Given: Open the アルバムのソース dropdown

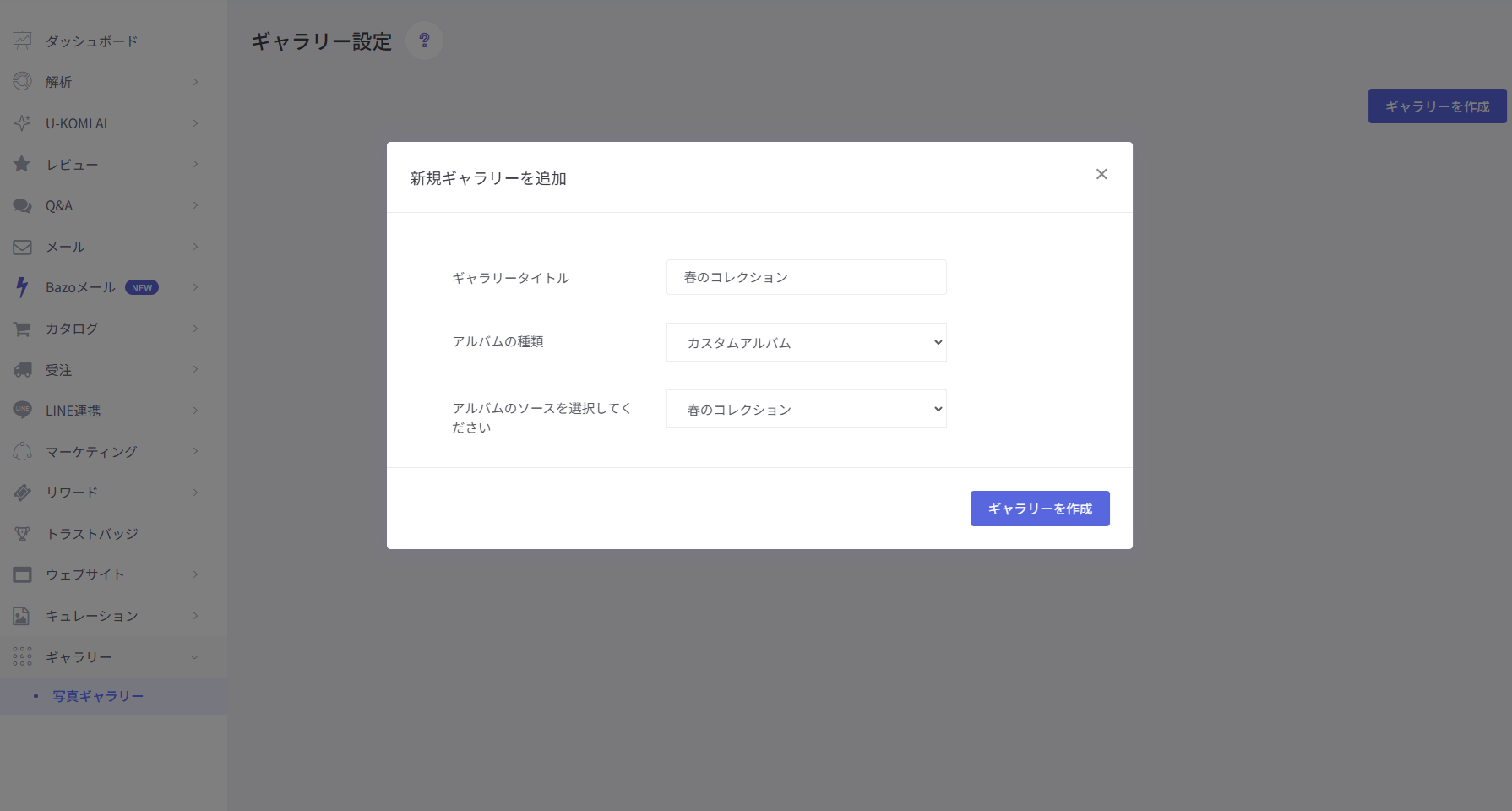Looking at the screenshot, I should pyautogui.click(x=807, y=409).
